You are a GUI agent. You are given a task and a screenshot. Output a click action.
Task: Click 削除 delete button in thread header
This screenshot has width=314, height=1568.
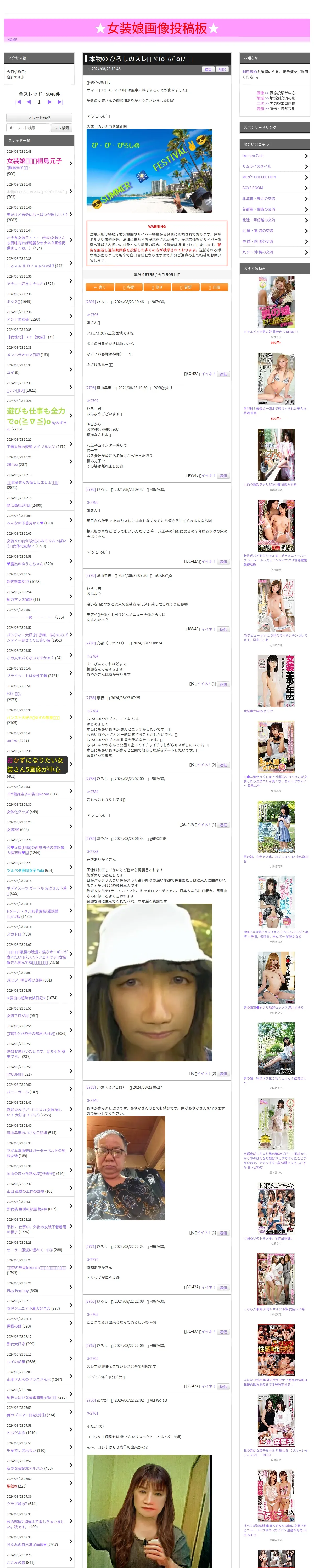click(x=222, y=70)
